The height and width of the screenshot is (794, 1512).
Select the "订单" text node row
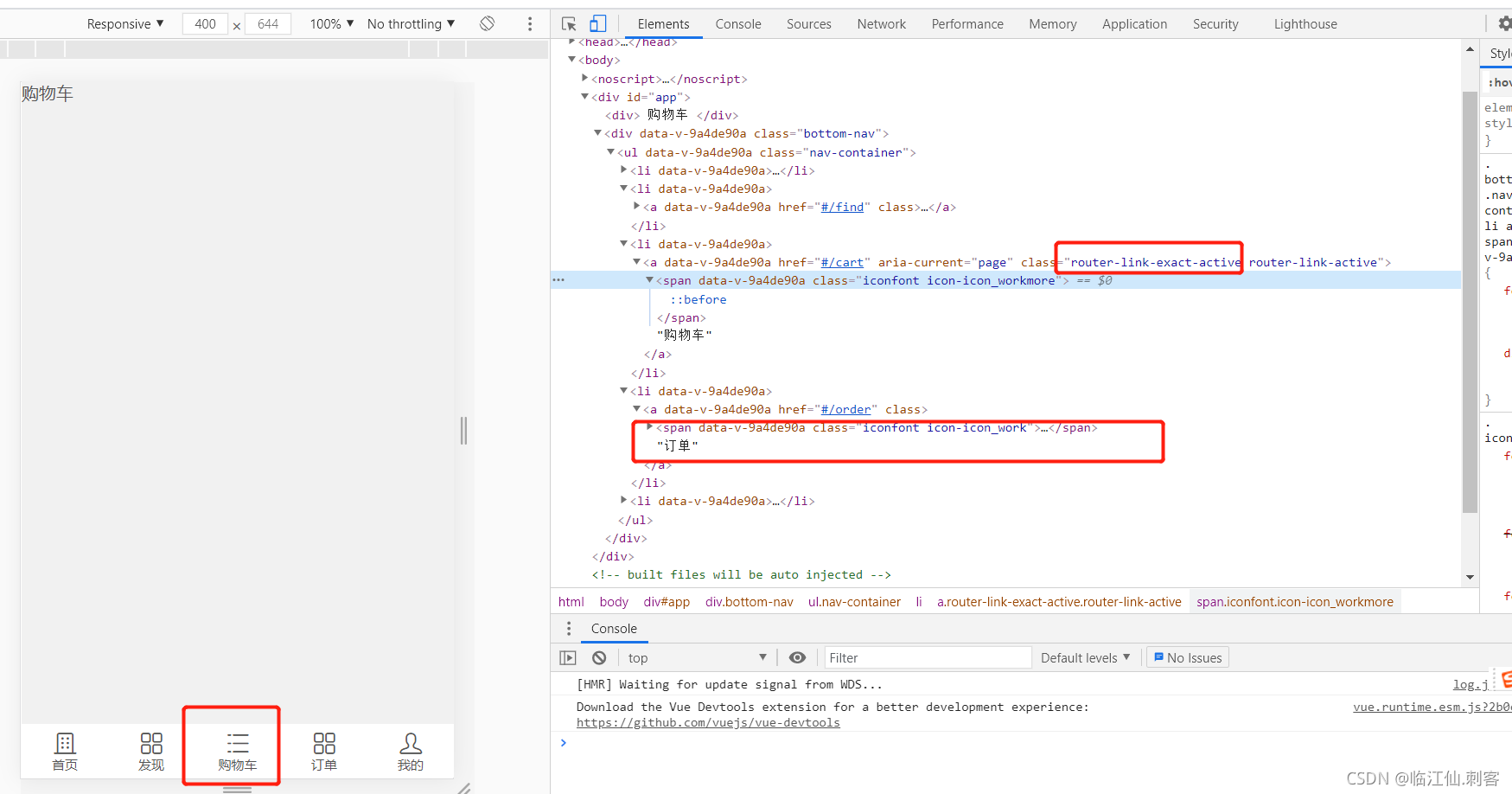pos(677,445)
